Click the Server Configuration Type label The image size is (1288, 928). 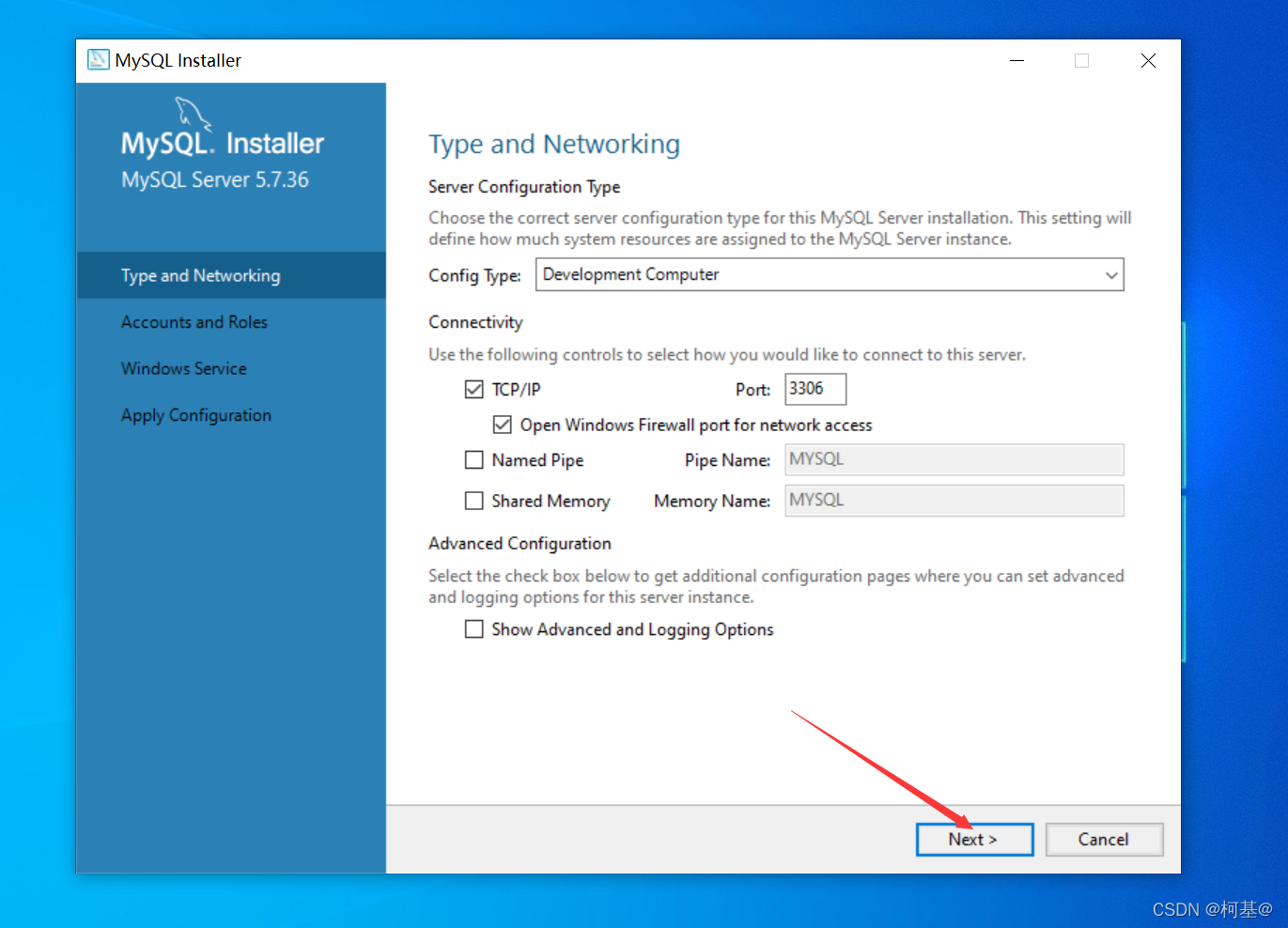tap(524, 187)
